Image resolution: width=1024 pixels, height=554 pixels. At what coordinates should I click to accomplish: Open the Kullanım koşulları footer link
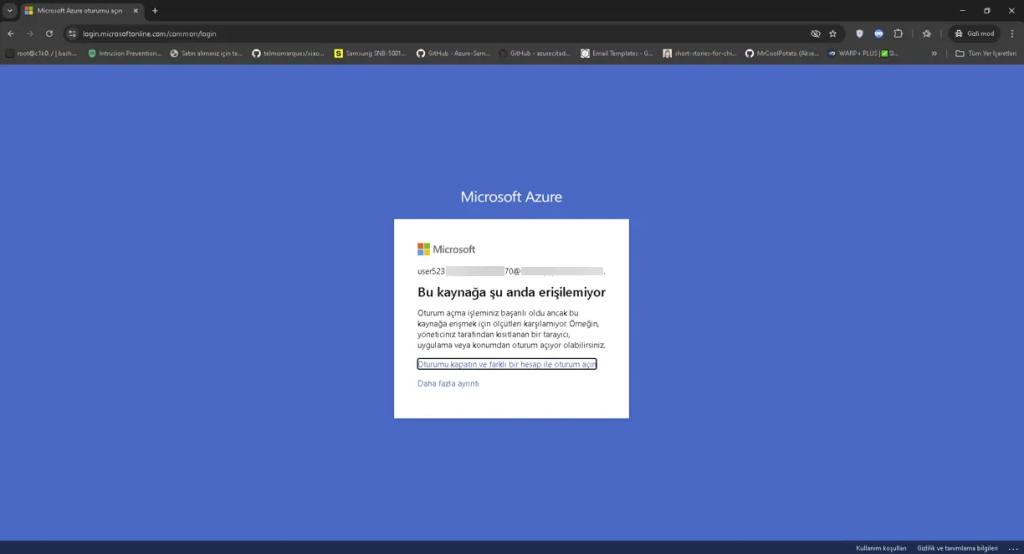[x=881, y=548]
